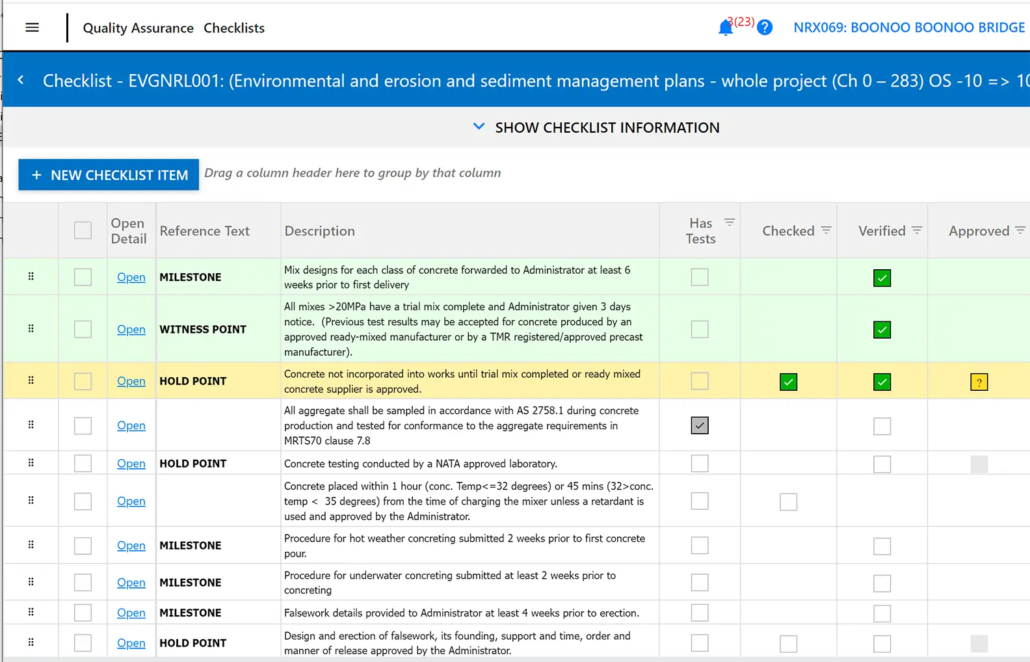Go back using the checklist header arrow
Image resolution: width=1030 pixels, height=662 pixels.
(21, 80)
